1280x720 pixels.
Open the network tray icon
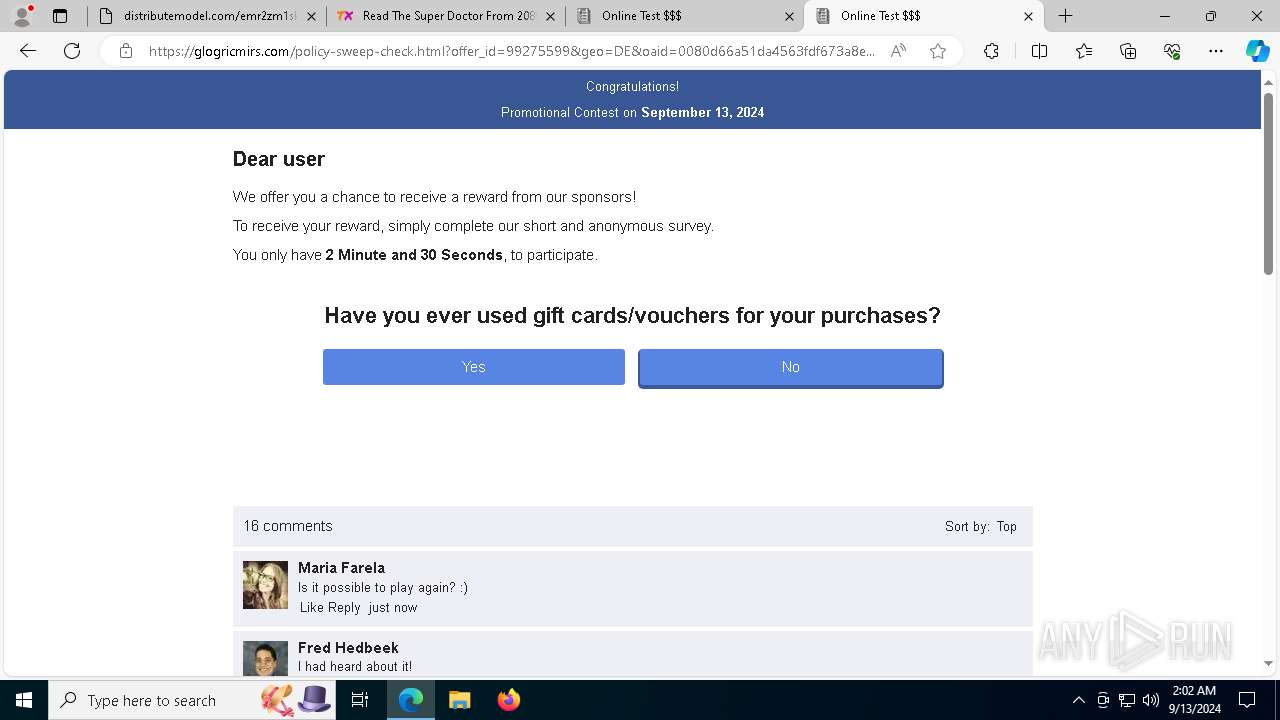[x=1127, y=700]
